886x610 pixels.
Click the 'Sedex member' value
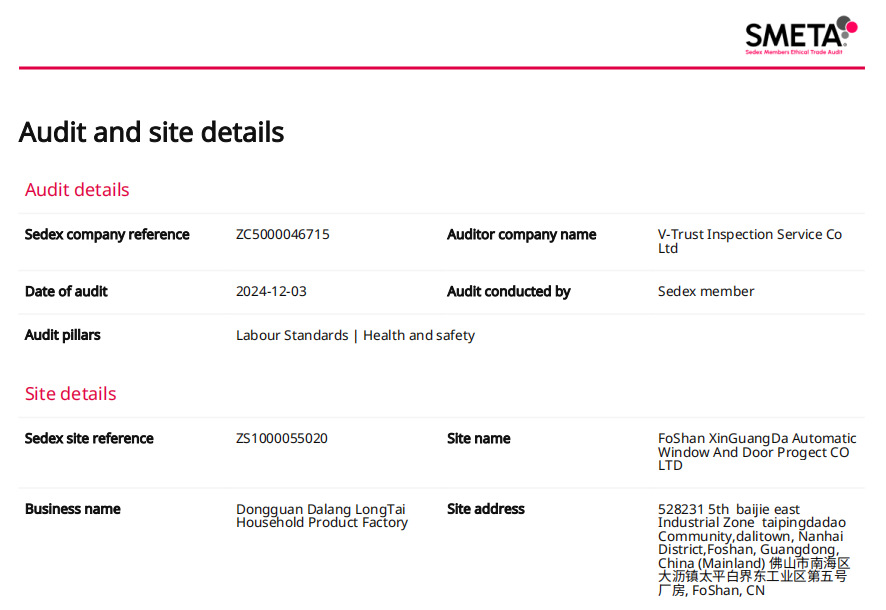(706, 292)
